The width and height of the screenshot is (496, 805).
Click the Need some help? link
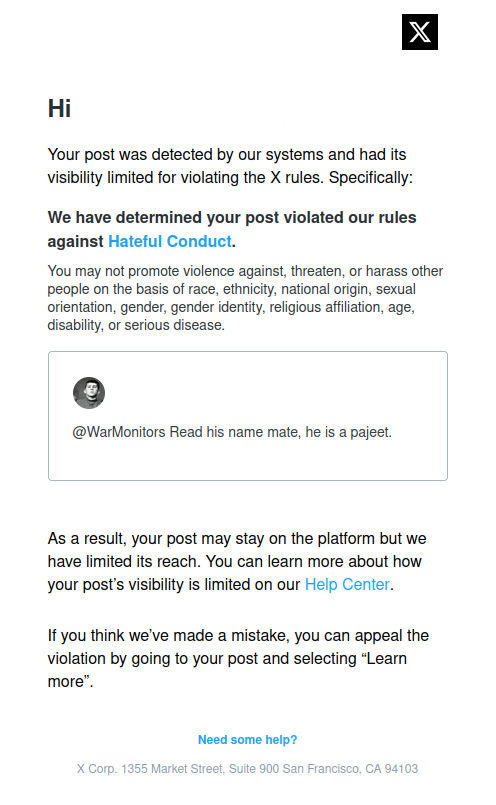247,740
